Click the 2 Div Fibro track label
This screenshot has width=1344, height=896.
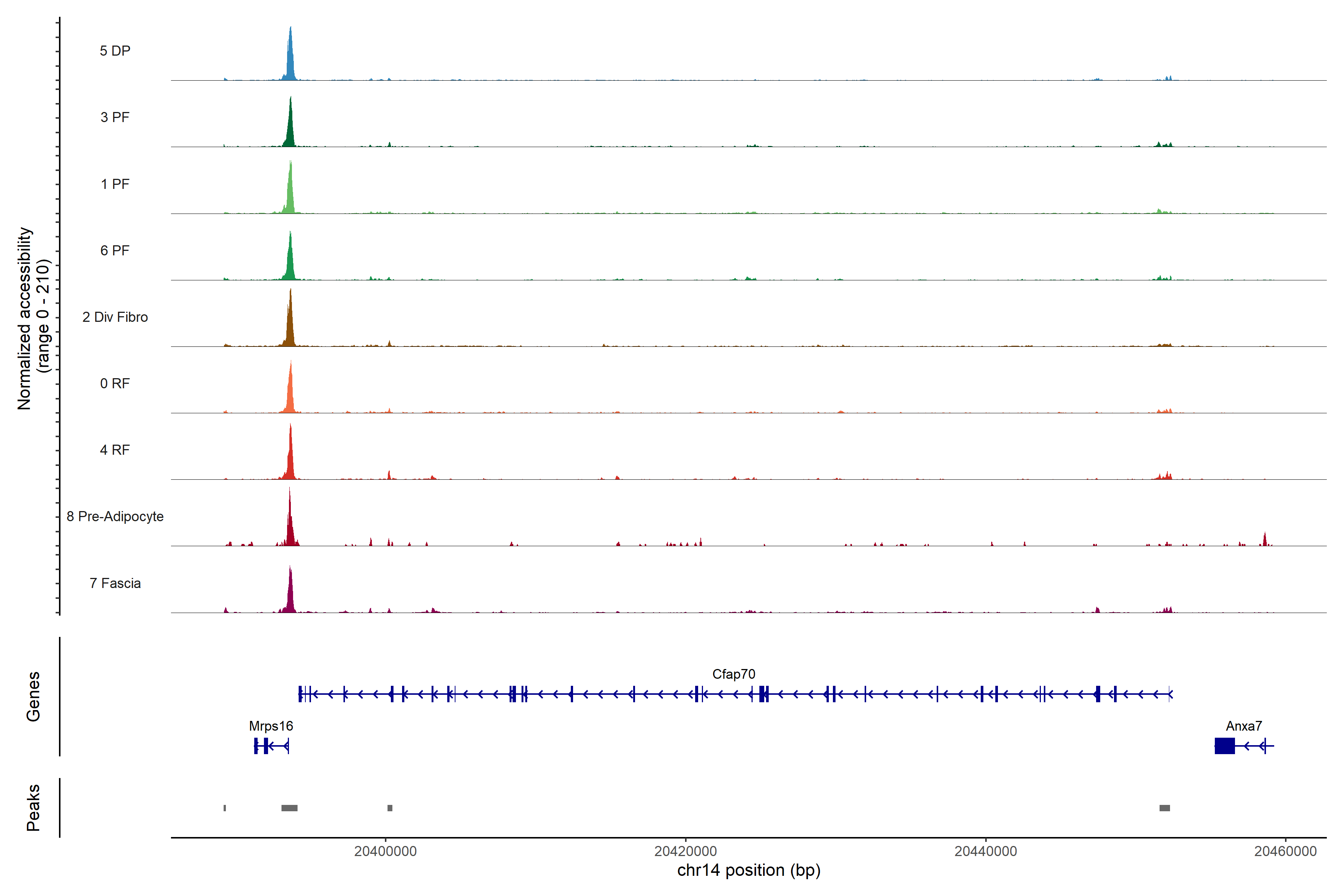tap(115, 317)
